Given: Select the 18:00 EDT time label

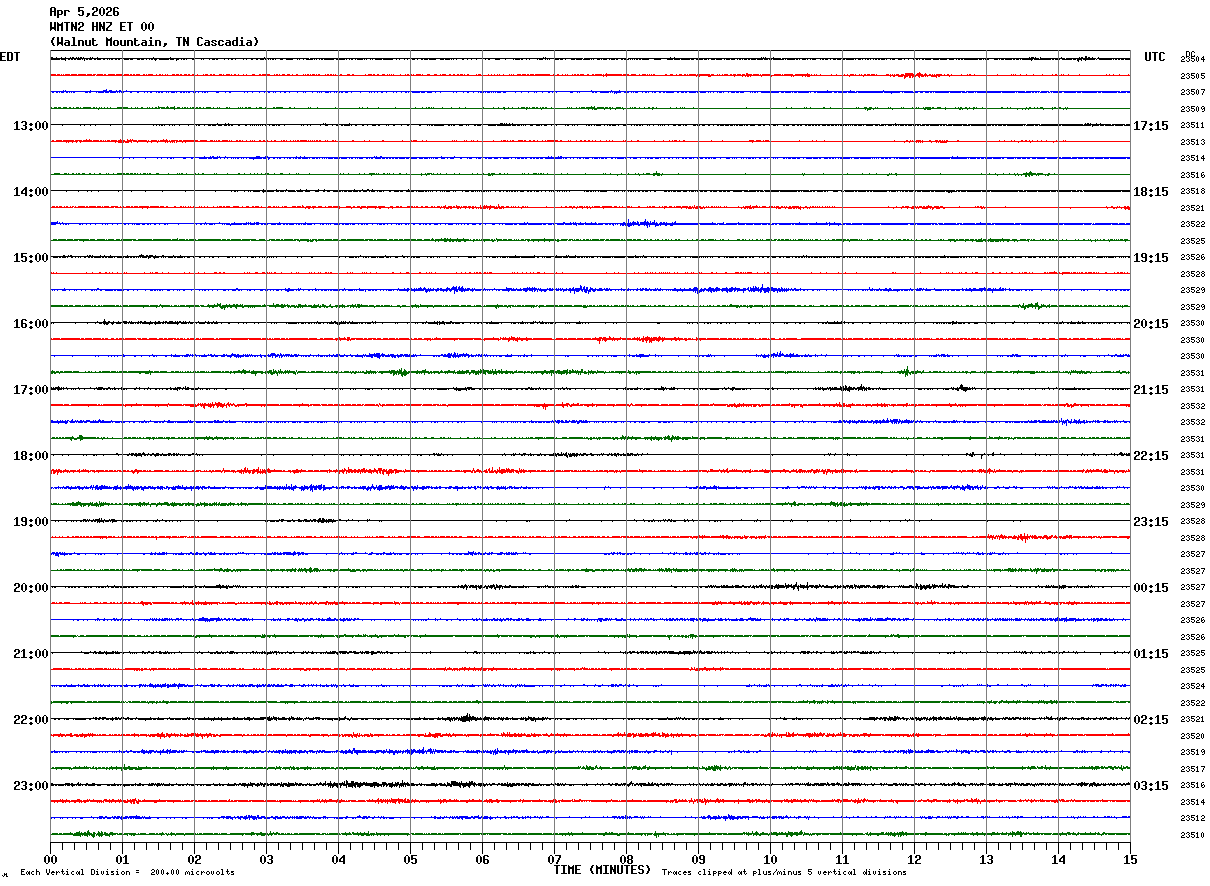Looking at the screenshot, I should (x=30, y=456).
